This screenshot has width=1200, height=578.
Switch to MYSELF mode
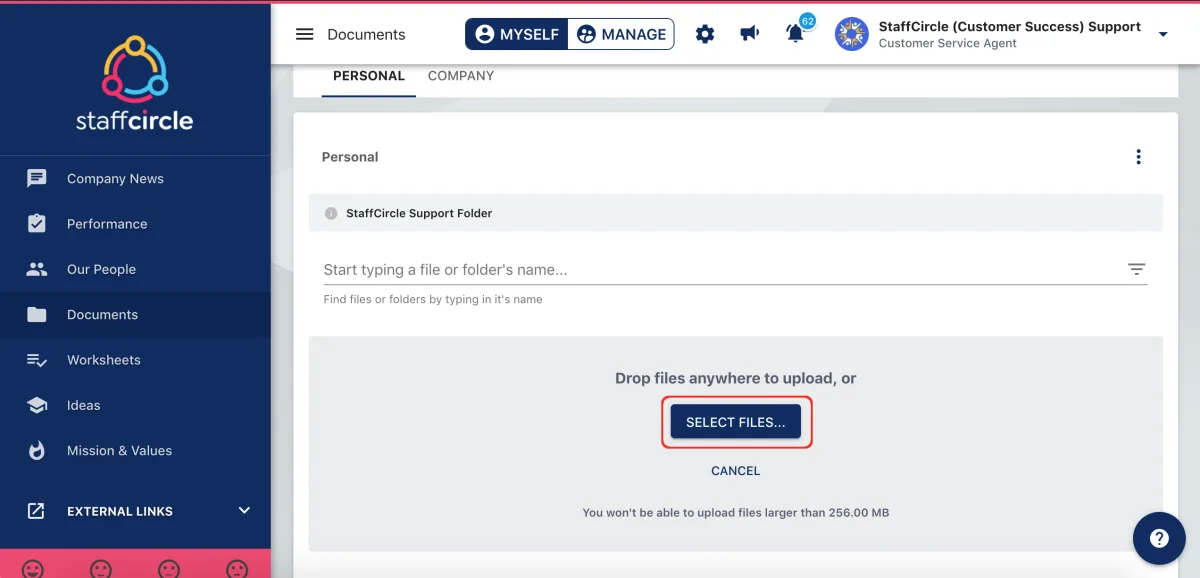(517, 34)
